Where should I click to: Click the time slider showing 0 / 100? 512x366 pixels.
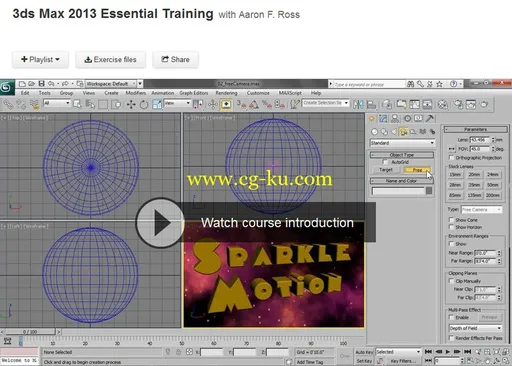(30, 332)
